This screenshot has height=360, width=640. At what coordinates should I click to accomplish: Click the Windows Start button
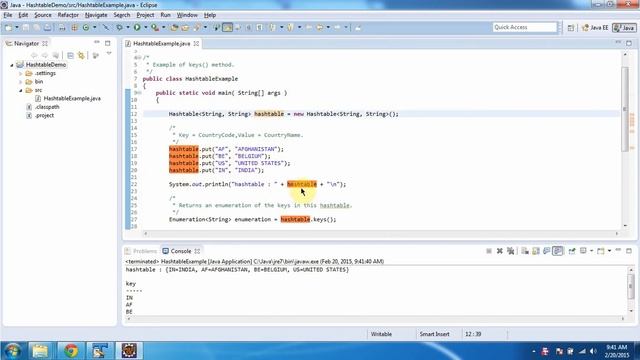point(13,351)
